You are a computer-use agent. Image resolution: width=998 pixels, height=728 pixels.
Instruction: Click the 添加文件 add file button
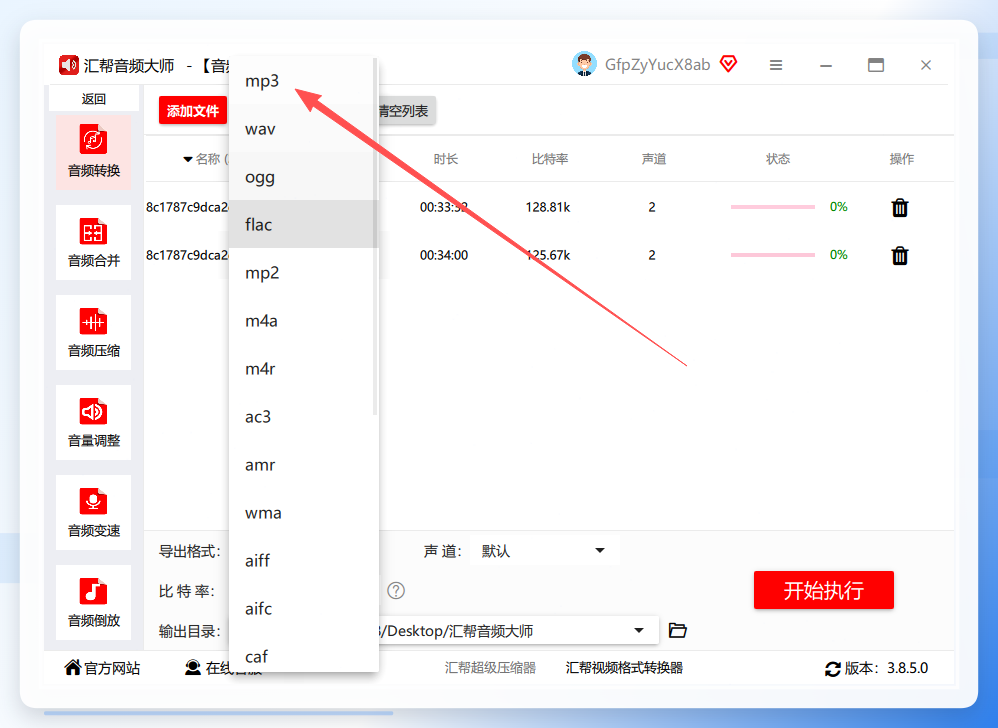(193, 111)
